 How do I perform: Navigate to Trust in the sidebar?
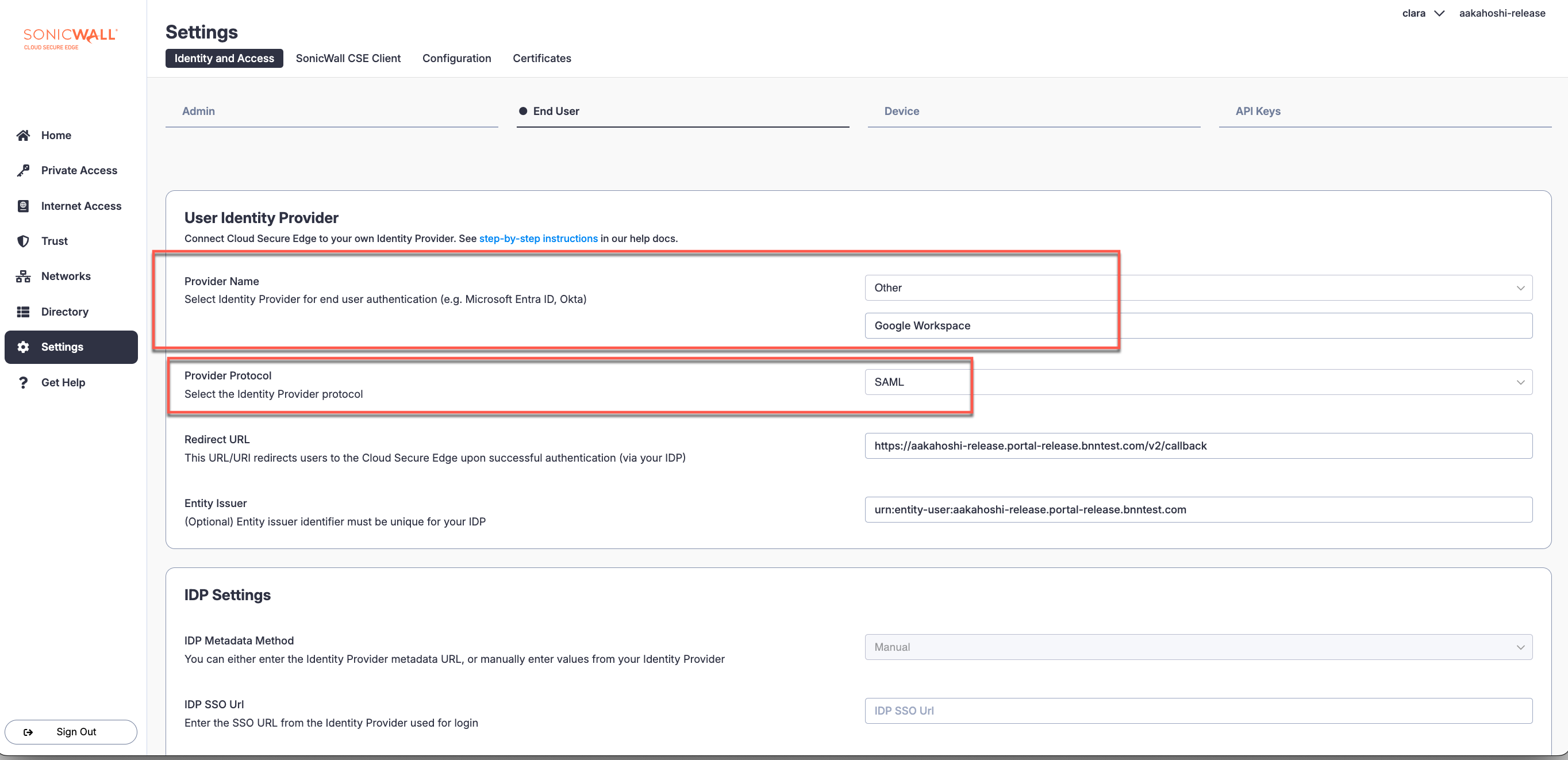pyautogui.click(x=71, y=241)
